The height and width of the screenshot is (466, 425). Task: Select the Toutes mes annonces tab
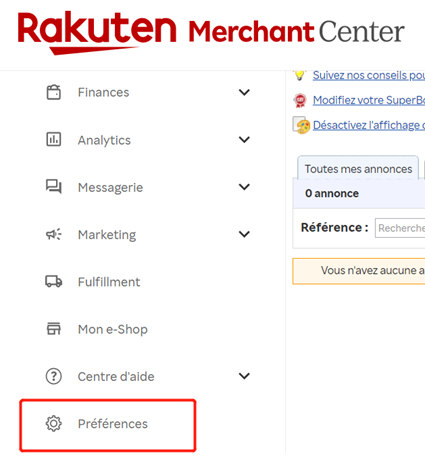click(358, 168)
